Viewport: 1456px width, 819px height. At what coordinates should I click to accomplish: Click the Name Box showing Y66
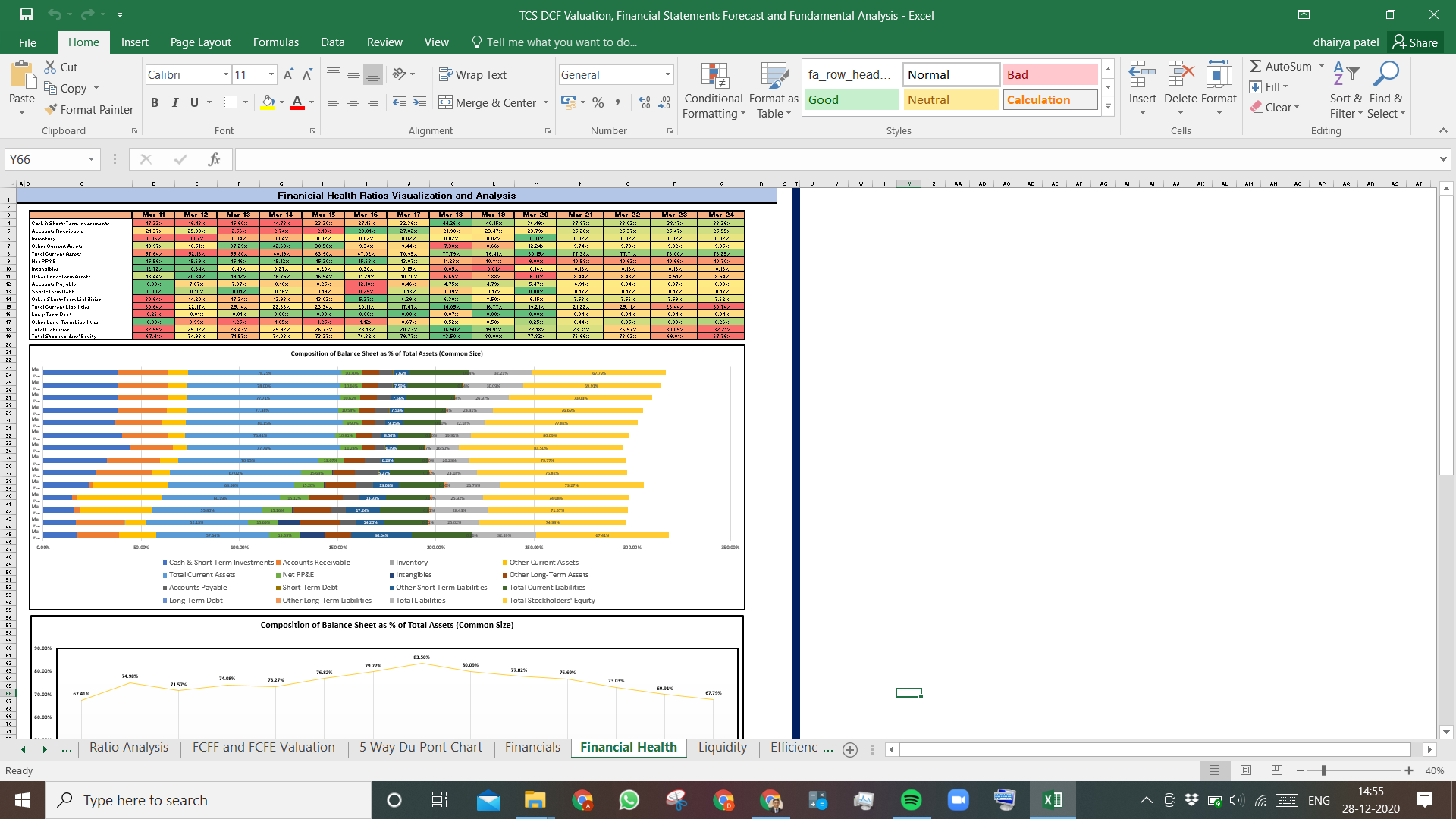(44, 159)
